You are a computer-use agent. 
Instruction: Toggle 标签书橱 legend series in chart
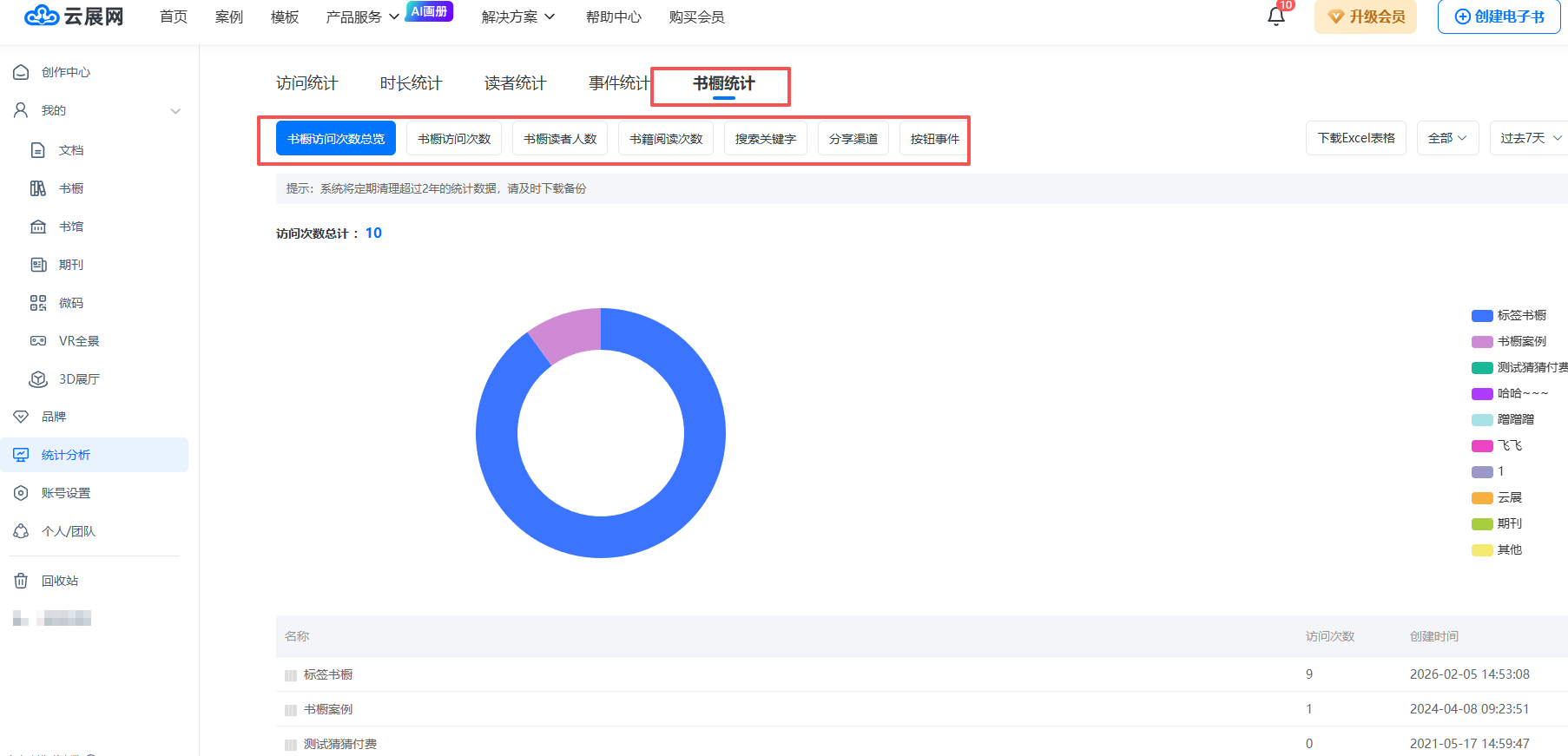(1509, 315)
